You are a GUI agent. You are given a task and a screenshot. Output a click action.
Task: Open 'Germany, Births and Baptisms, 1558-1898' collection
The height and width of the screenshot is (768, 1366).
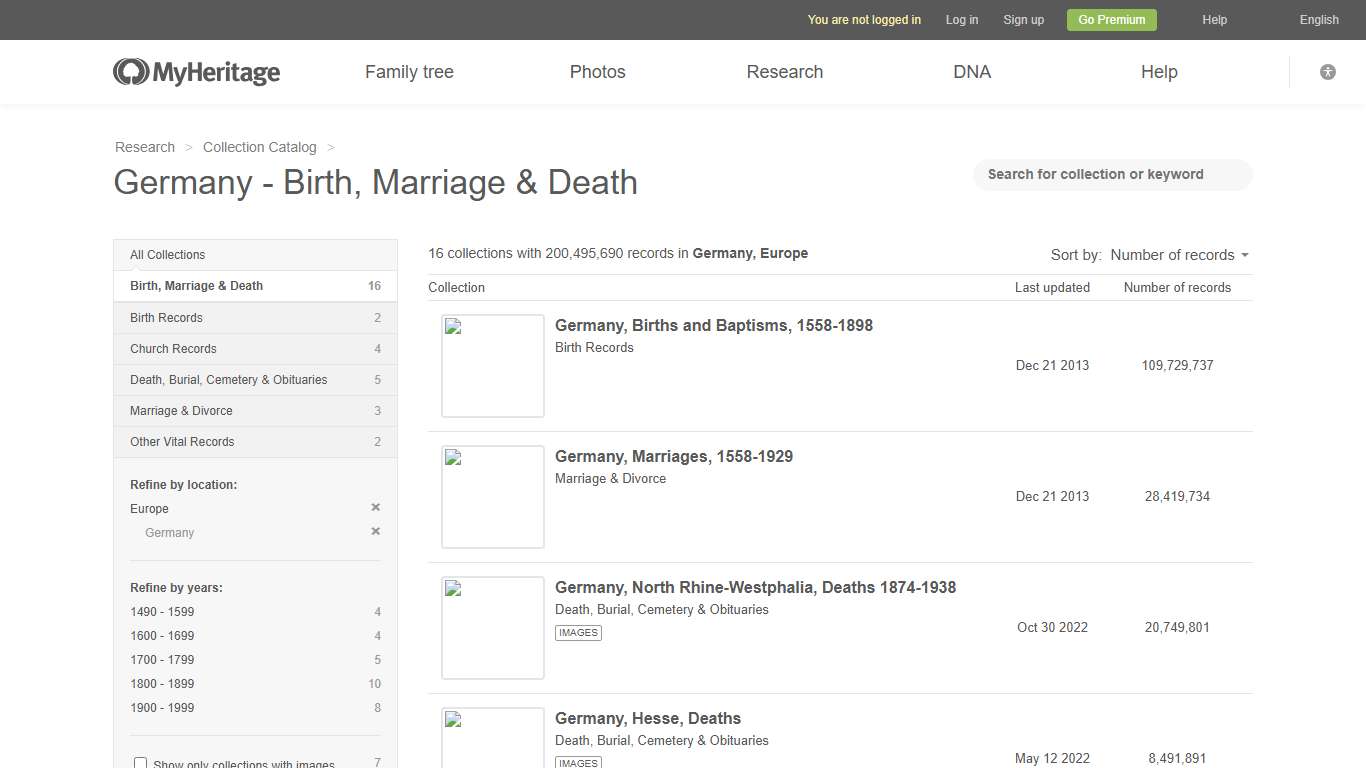713,325
